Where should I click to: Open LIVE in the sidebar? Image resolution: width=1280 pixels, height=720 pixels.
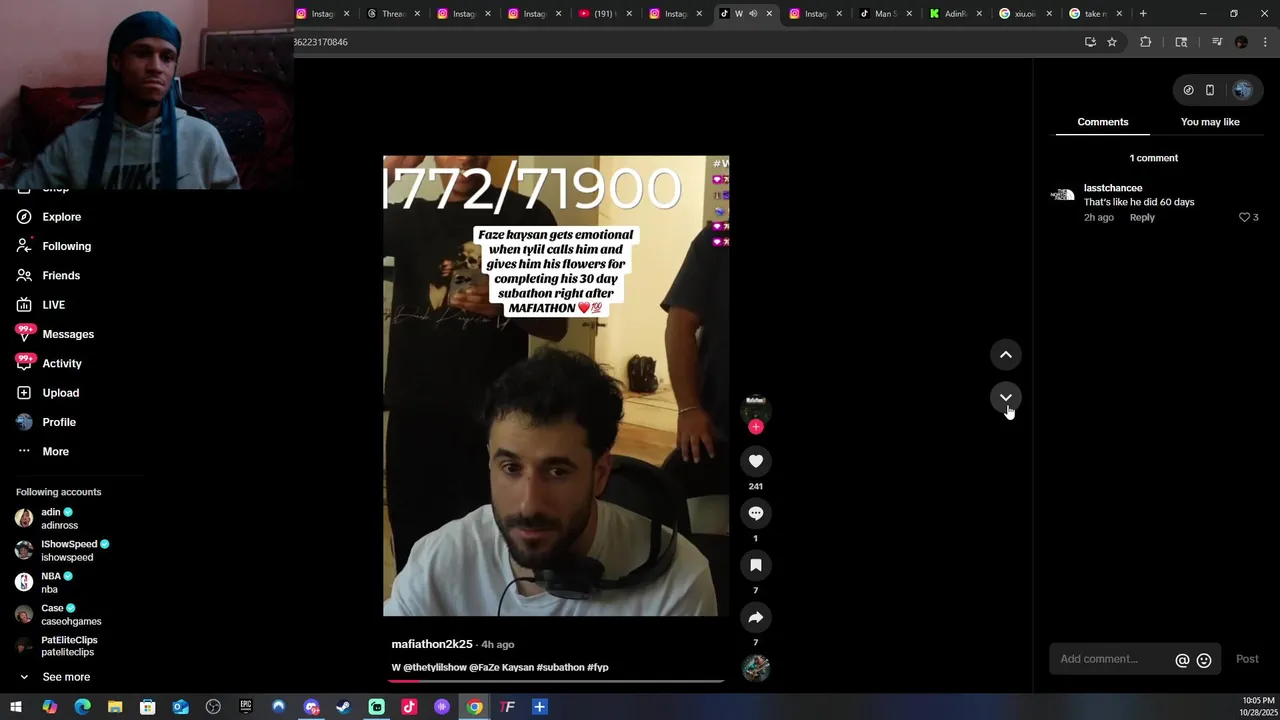[53, 305]
